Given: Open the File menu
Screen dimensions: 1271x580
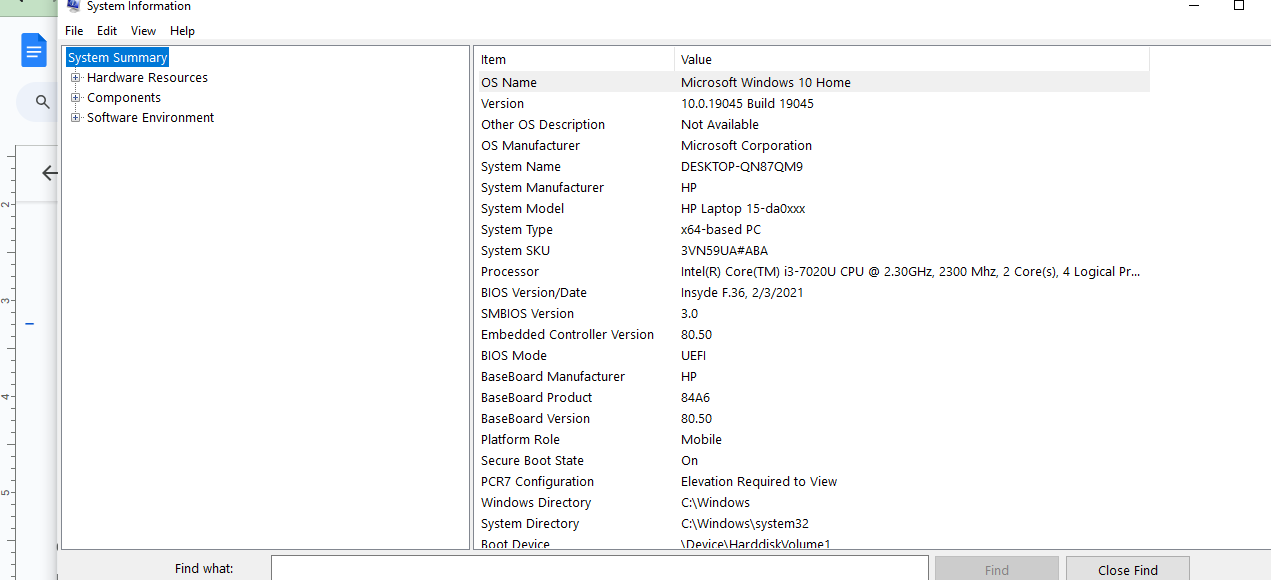Looking at the screenshot, I should [x=73, y=30].
